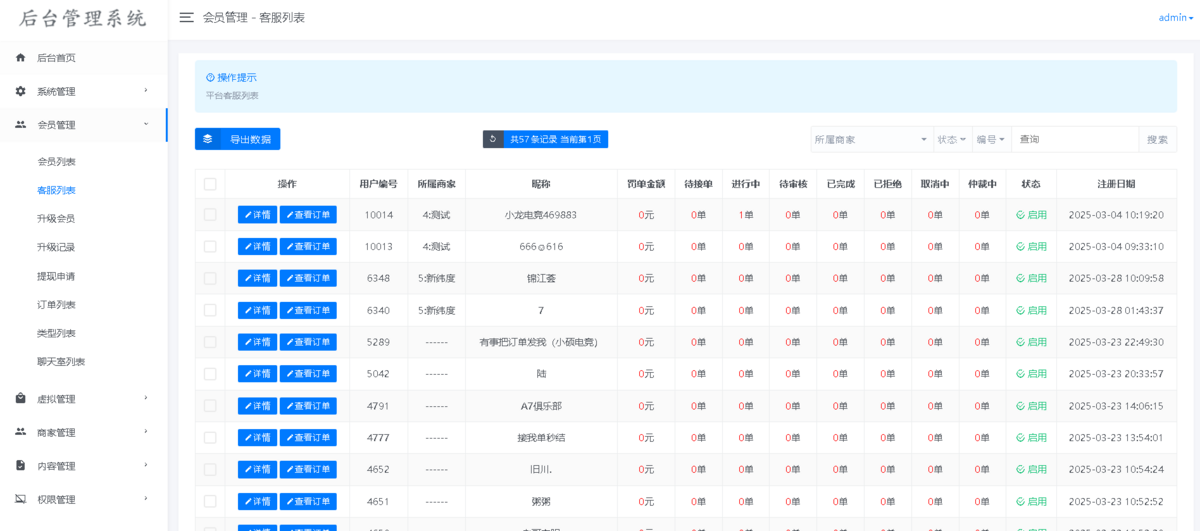Click the gear icon beside 系统管理
Viewport: 1200px width, 531px height.
(20, 91)
